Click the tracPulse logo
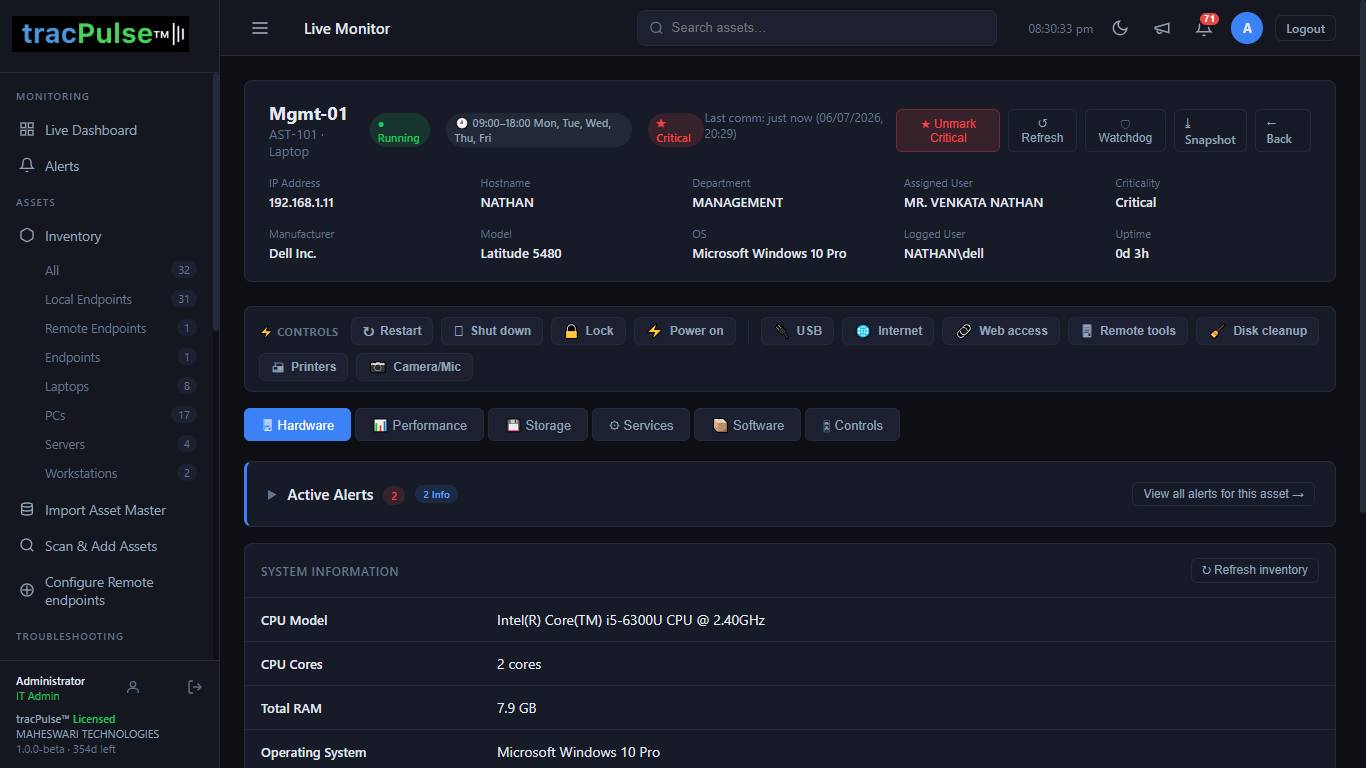This screenshot has width=1366, height=768. [100, 34]
